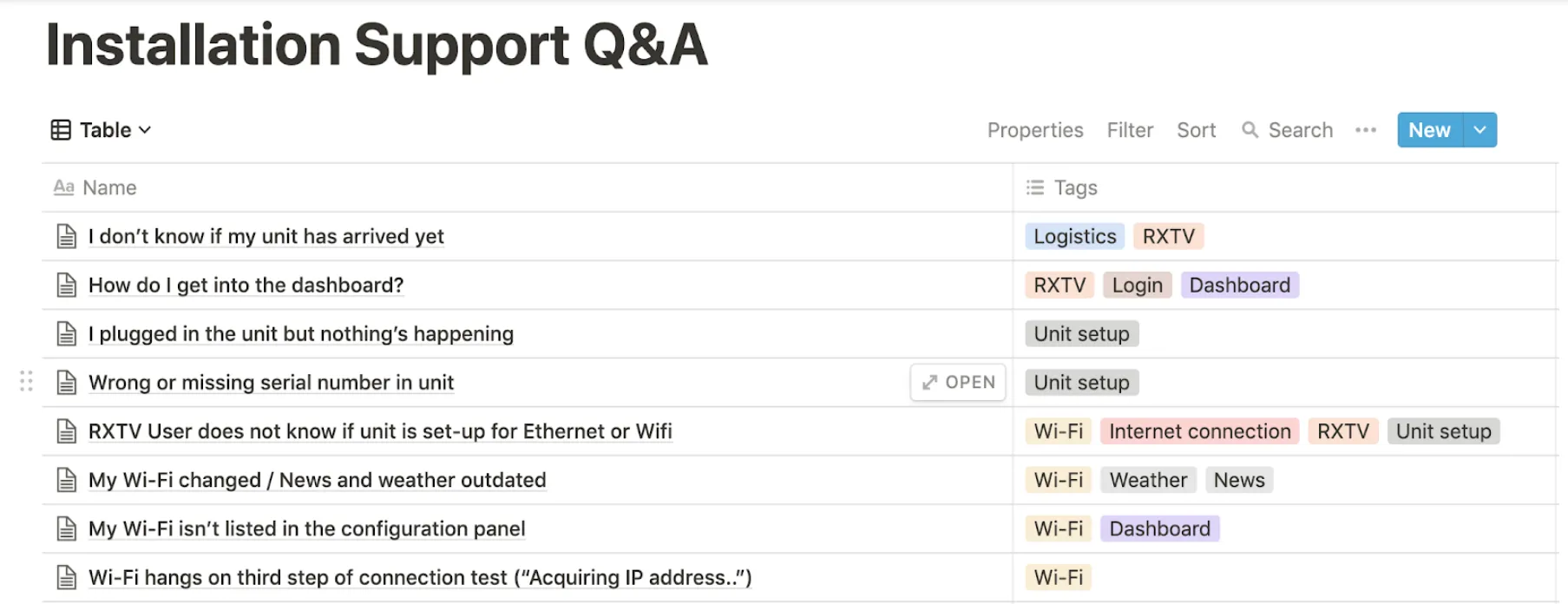Open the search magnifier icon in the toolbar

tap(1250, 129)
